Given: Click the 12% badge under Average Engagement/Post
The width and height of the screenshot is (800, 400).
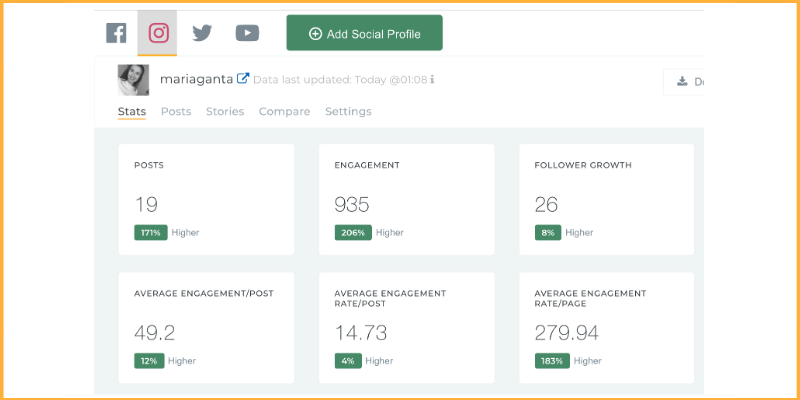Looking at the screenshot, I should [149, 361].
